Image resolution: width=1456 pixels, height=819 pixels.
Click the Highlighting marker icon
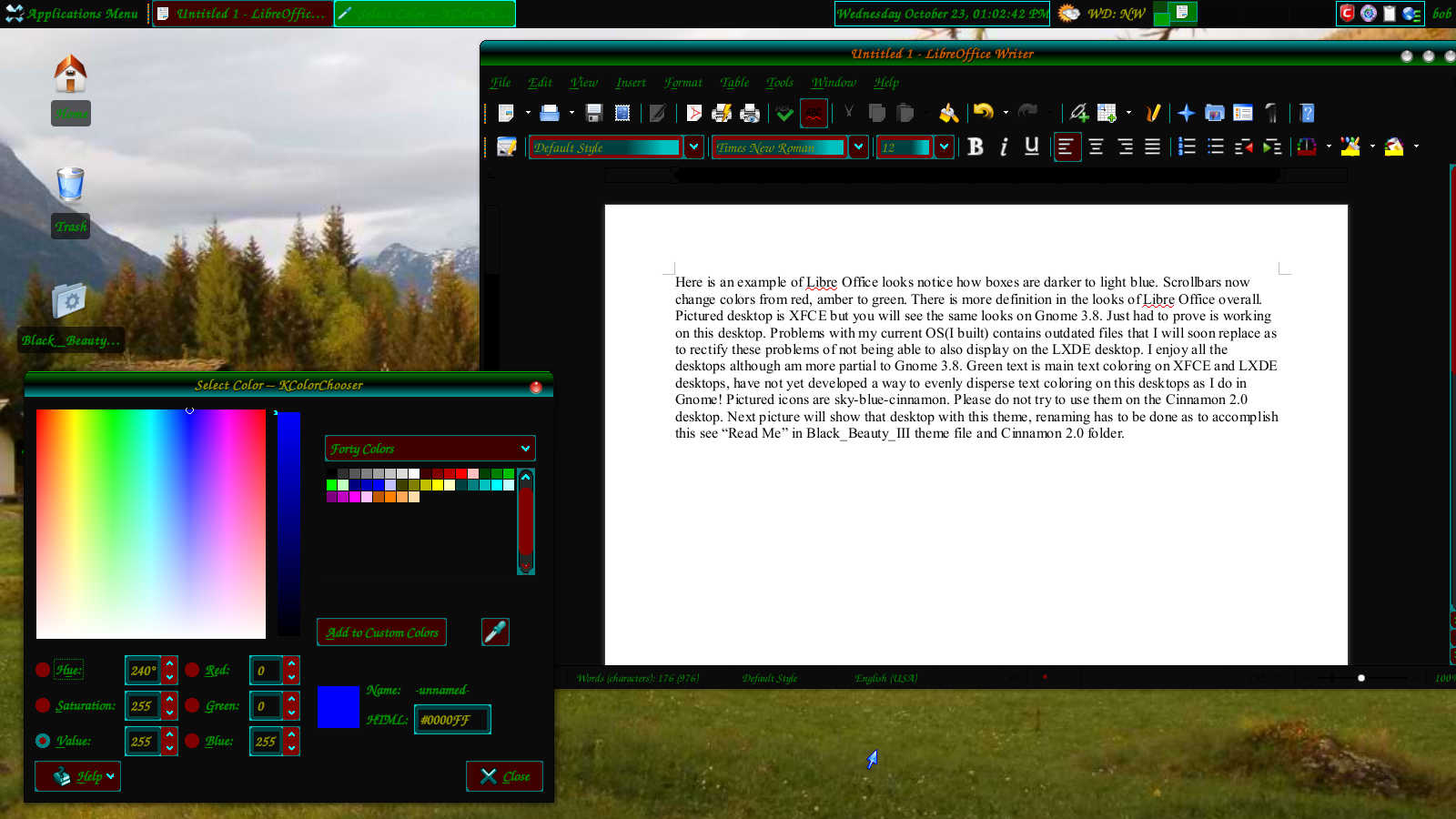(x=1350, y=147)
